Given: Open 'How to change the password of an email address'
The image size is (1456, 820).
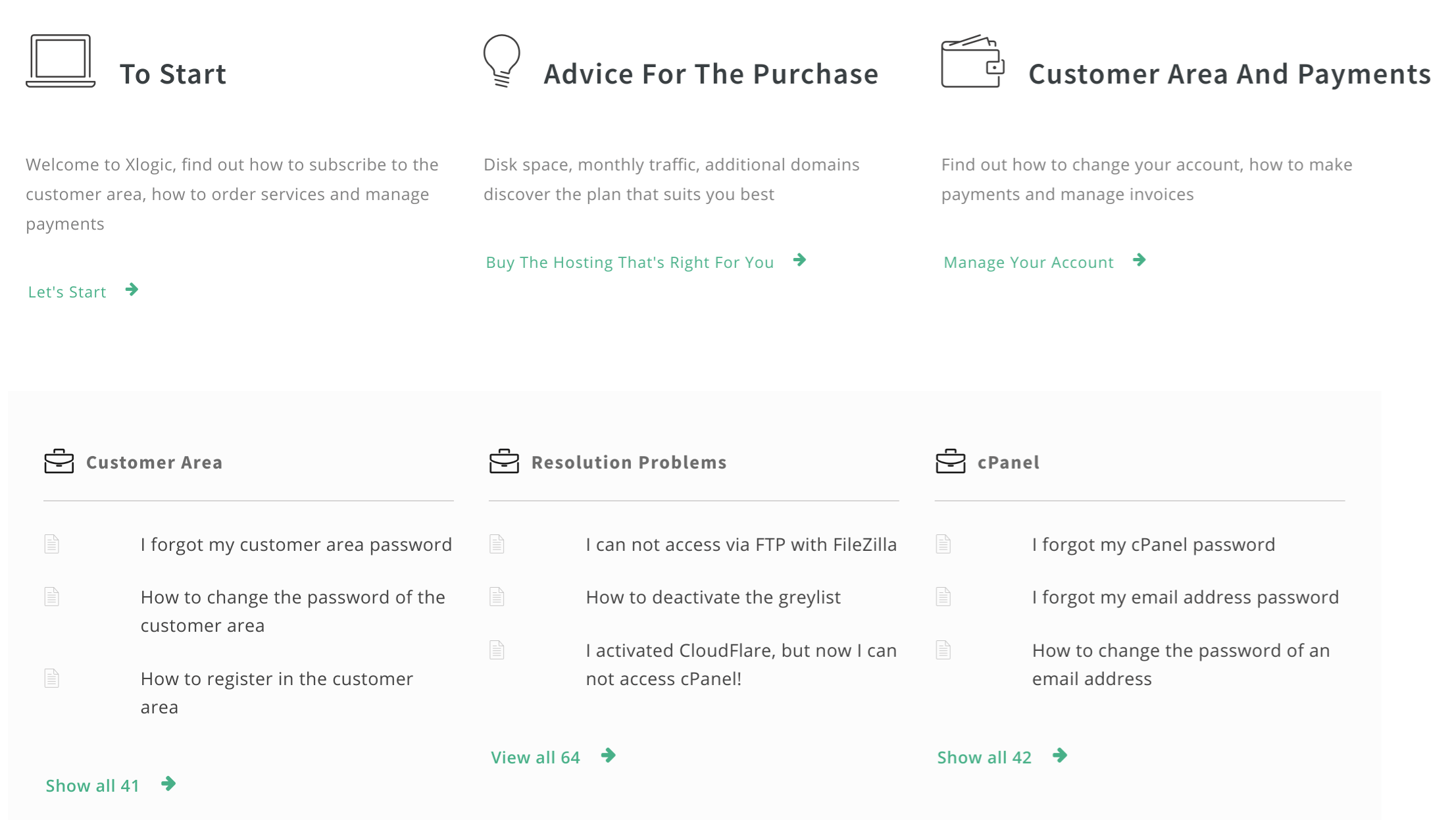Looking at the screenshot, I should (1180, 664).
